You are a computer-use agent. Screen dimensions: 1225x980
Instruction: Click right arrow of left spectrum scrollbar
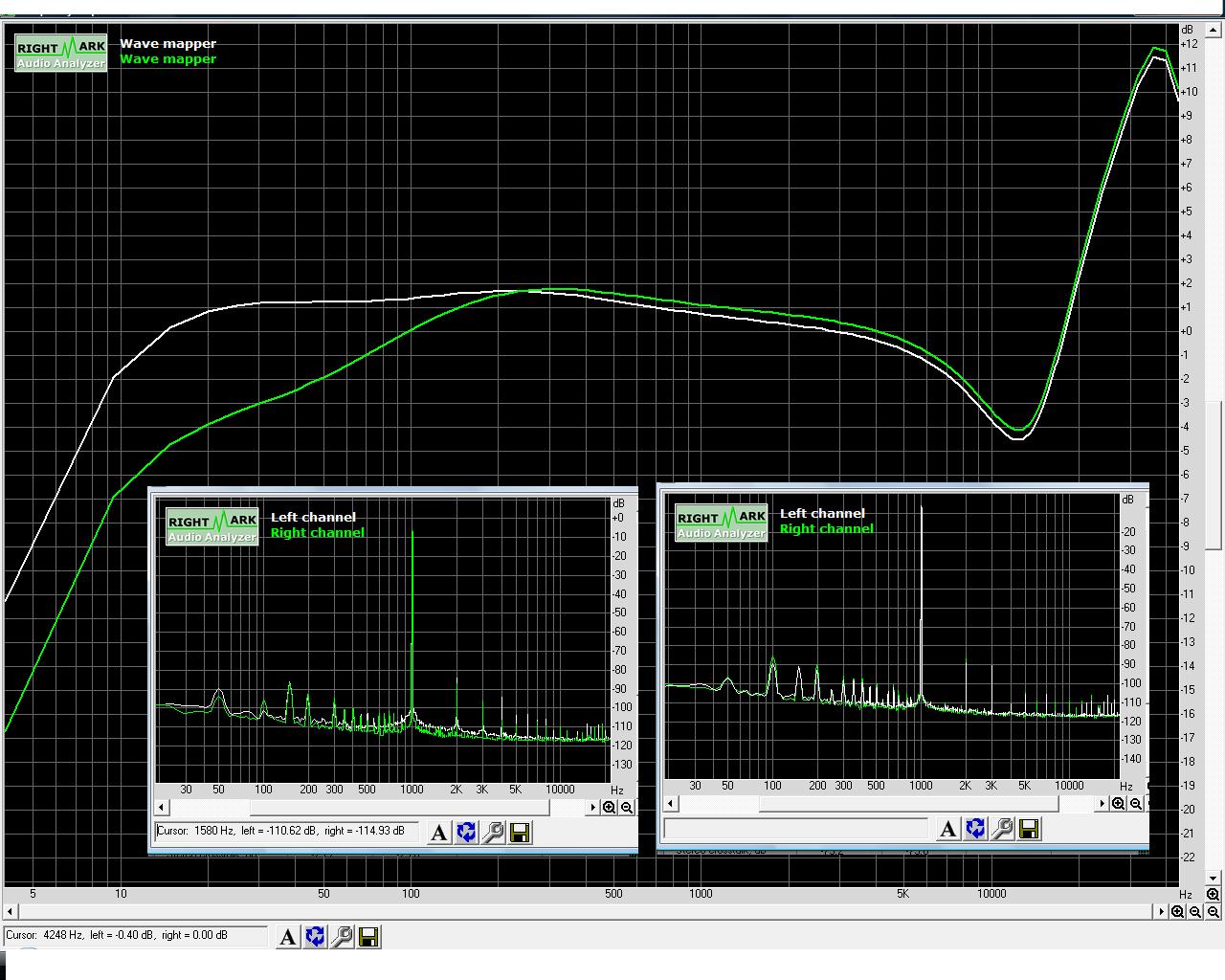593,808
